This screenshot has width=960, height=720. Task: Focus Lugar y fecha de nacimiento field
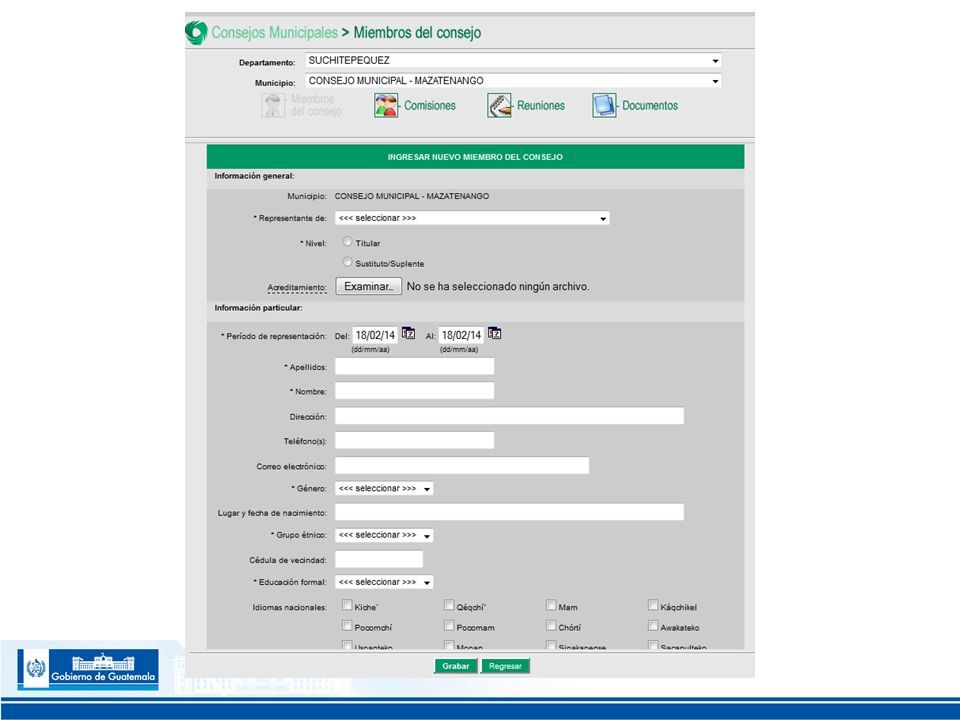509,512
